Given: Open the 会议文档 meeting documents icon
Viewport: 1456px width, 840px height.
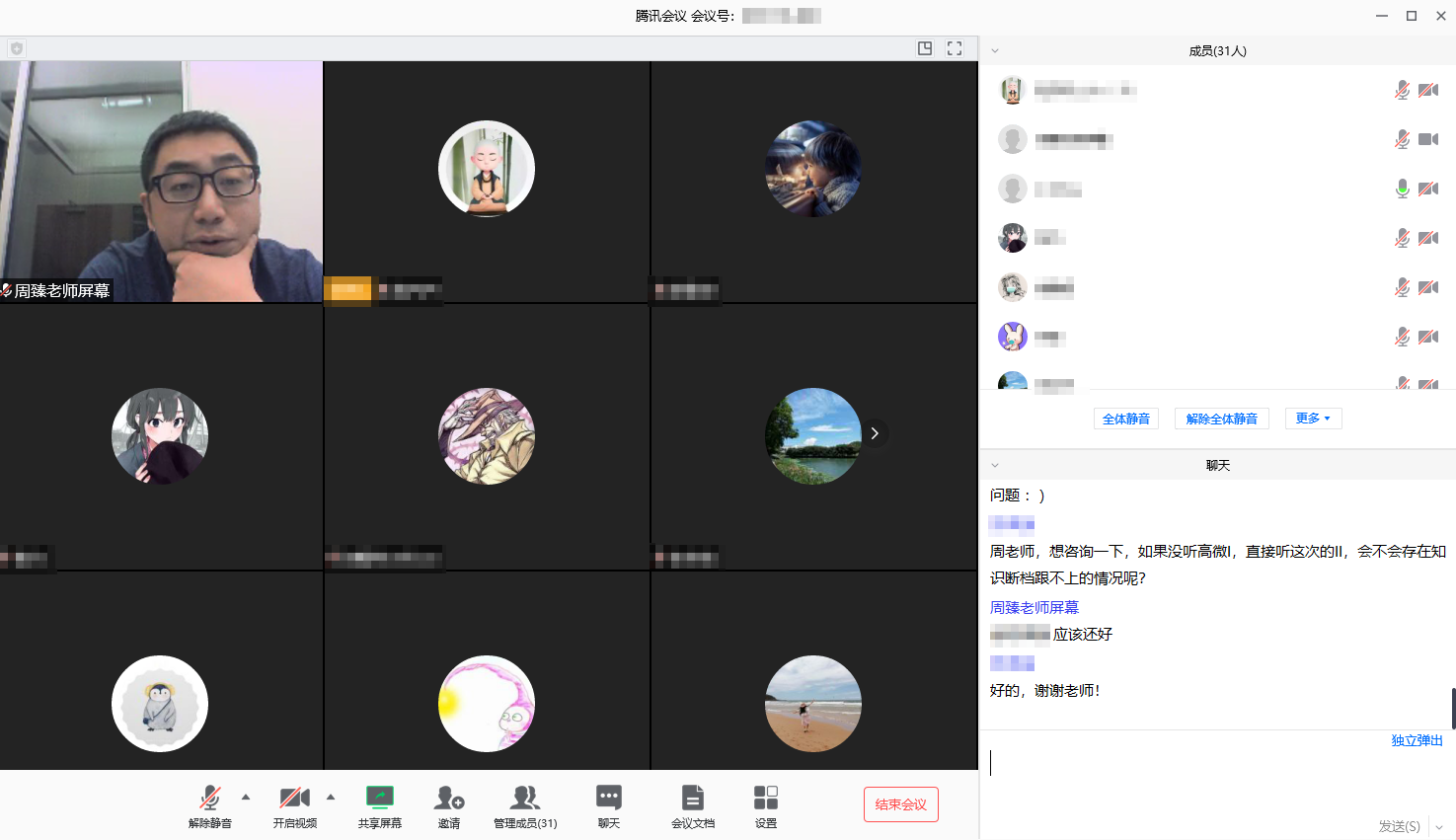Looking at the screenshot, I should pos(693,796).
